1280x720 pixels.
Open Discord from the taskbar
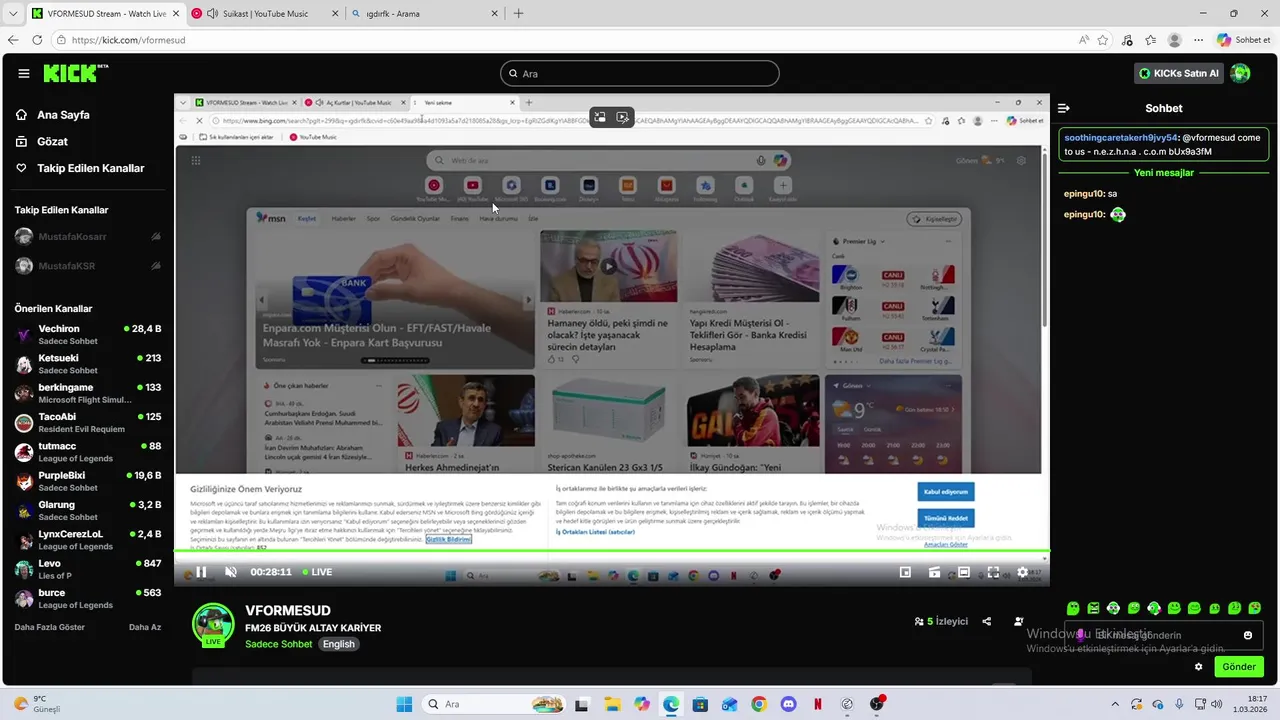pyautogui.click(x=789, y=704)
